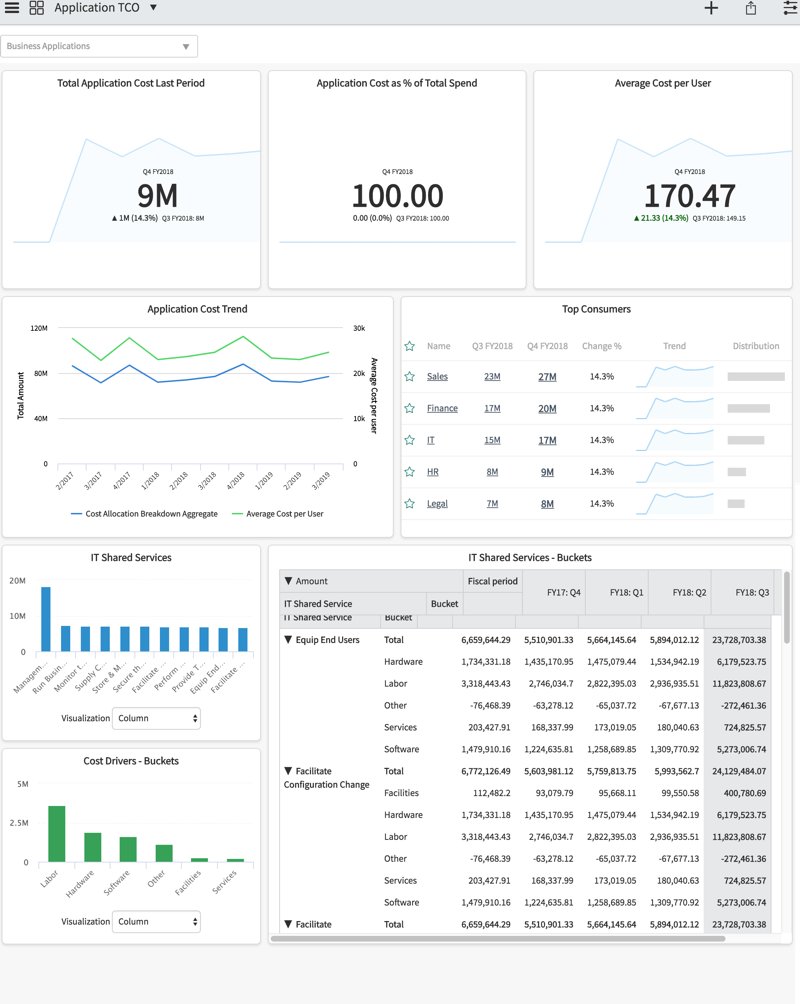The width and height of the screenshot is (800, 1004).
Task: Toggle the favorite star in the Name column header
Action: 409,345
